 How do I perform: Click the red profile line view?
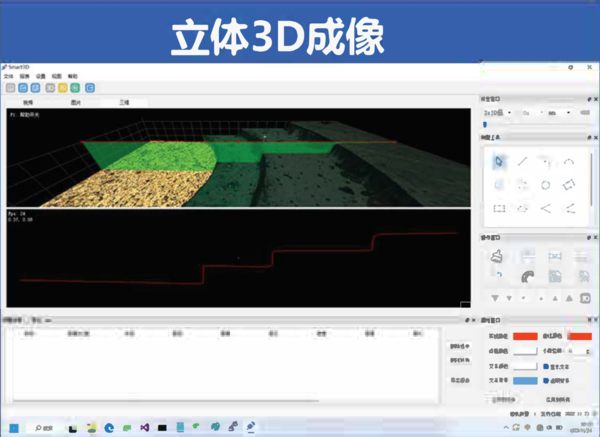[x=238, y=258]
